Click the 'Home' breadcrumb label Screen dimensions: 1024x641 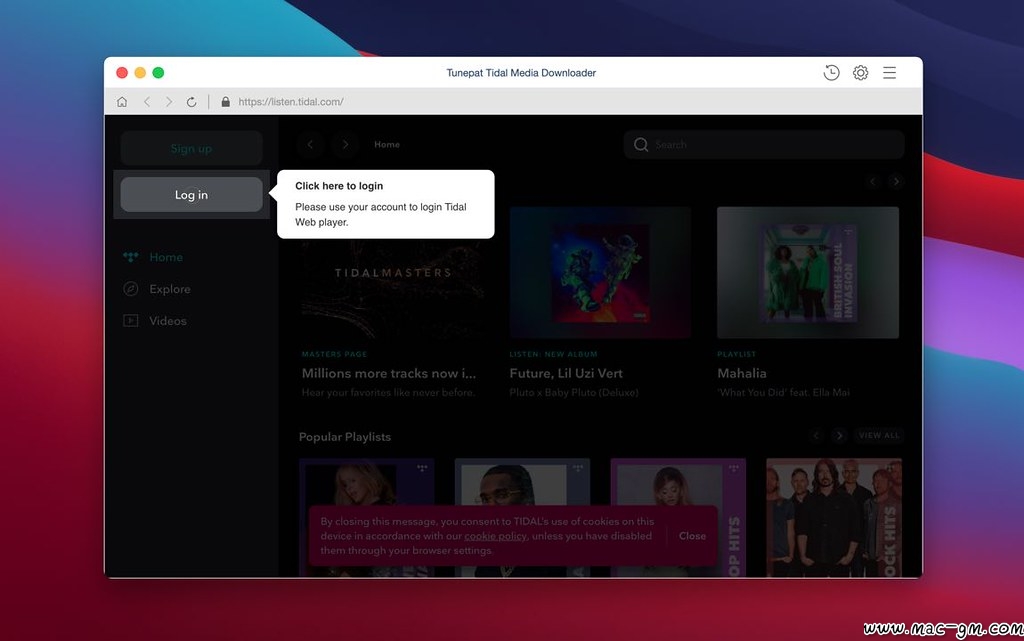(x=387, y=144)
